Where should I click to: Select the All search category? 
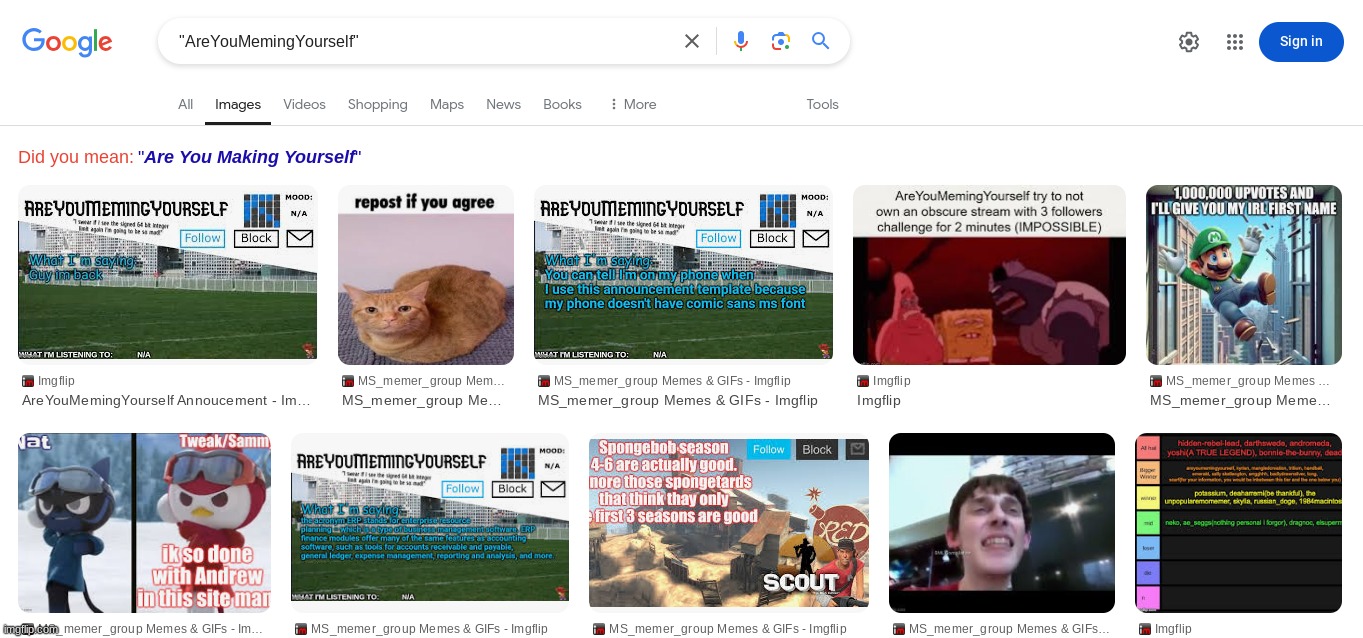185,104
